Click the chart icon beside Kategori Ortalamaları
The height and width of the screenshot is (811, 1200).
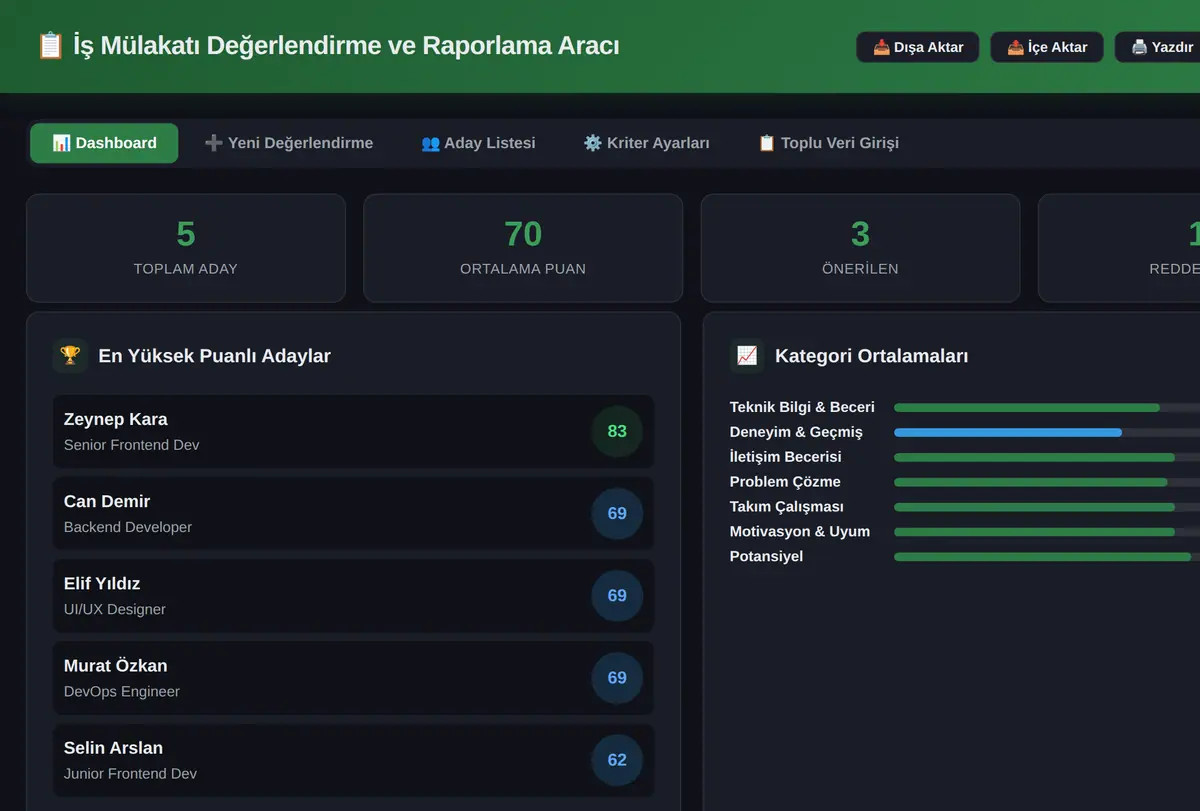(x=747, y=356)
